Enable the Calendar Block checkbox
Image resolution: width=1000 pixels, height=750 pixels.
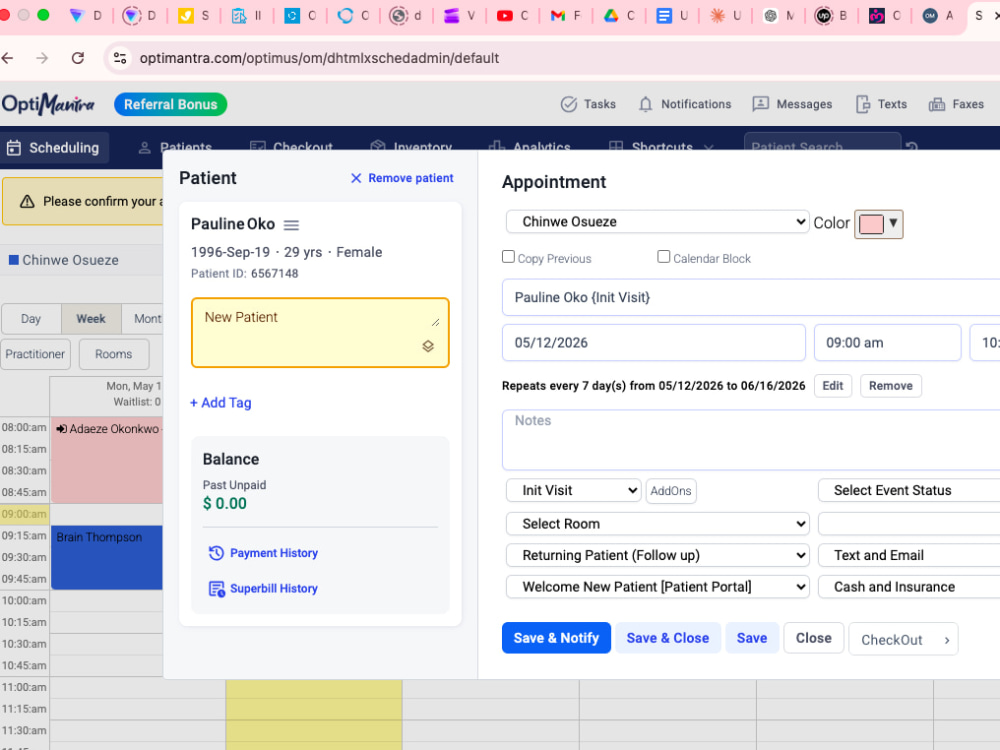[x=664, y=256]
